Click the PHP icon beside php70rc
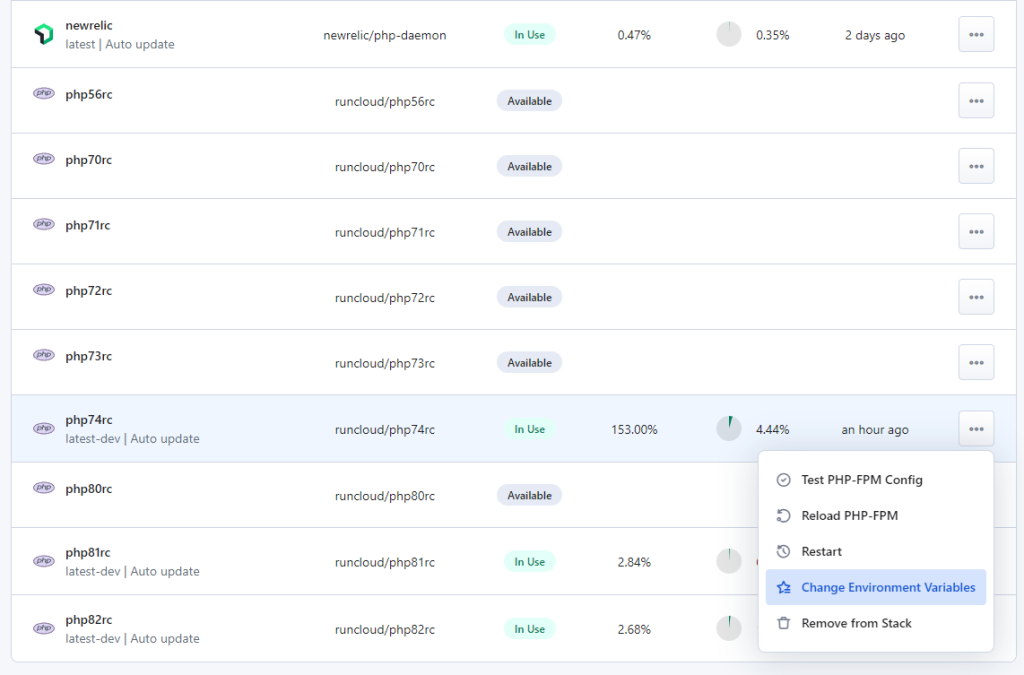 click(44, 159)
